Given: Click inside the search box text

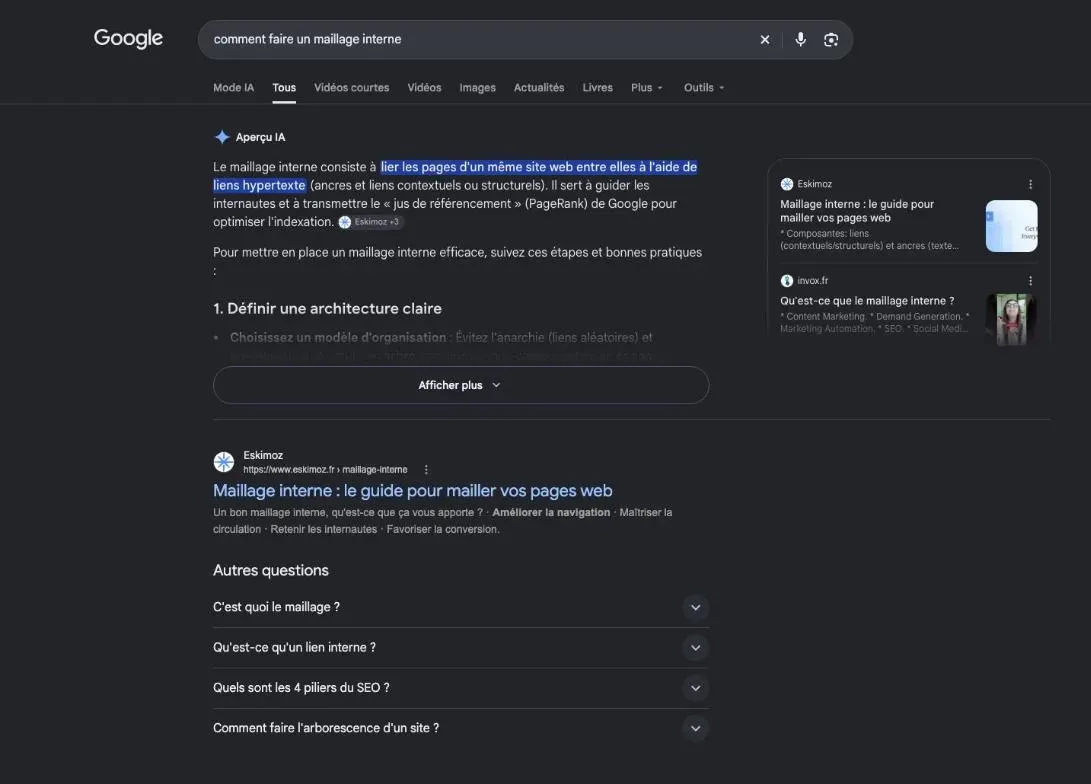Looking at the screenshot, I should (x=308, y=39).
